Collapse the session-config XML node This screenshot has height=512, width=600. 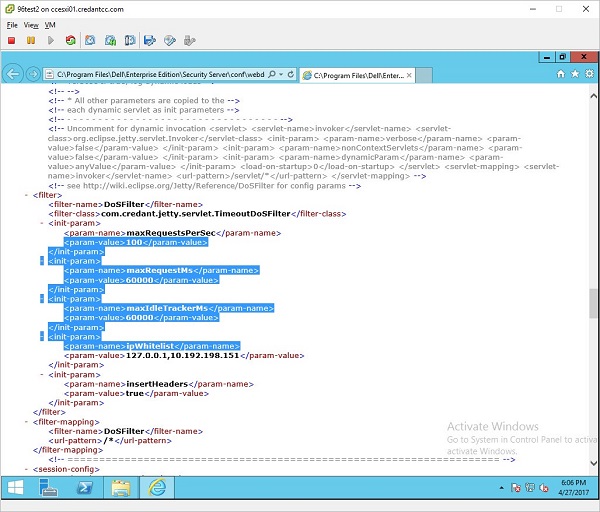pos(27,468)
